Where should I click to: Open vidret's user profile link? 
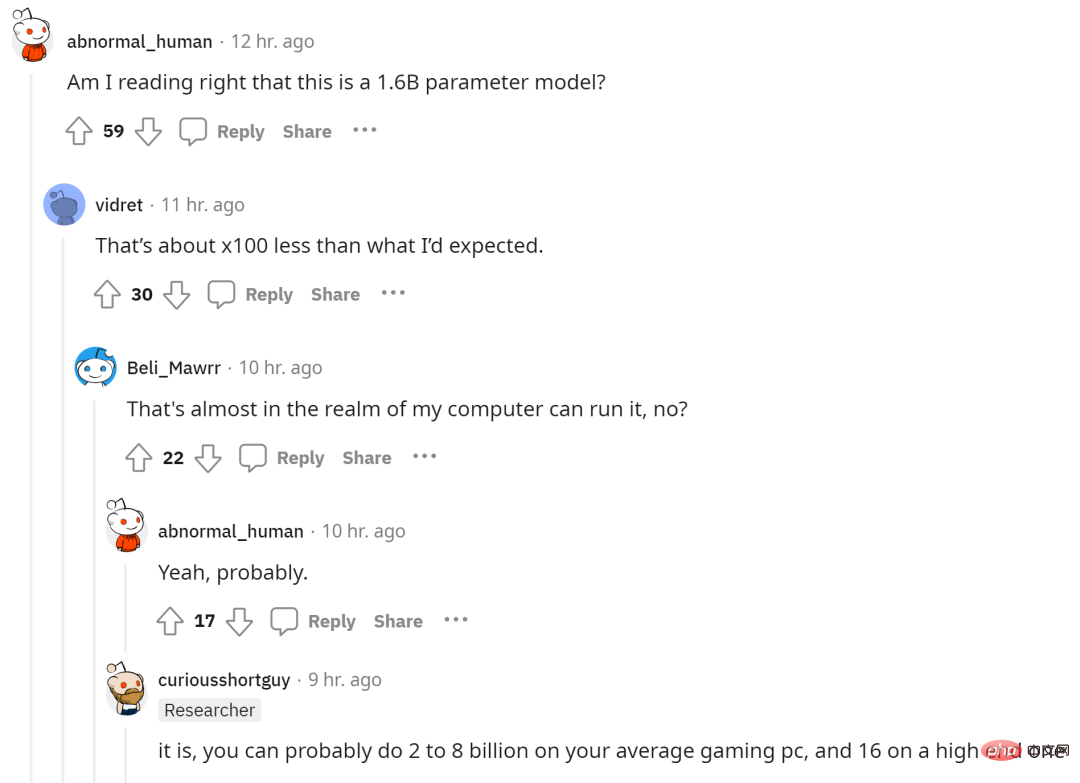119,205
